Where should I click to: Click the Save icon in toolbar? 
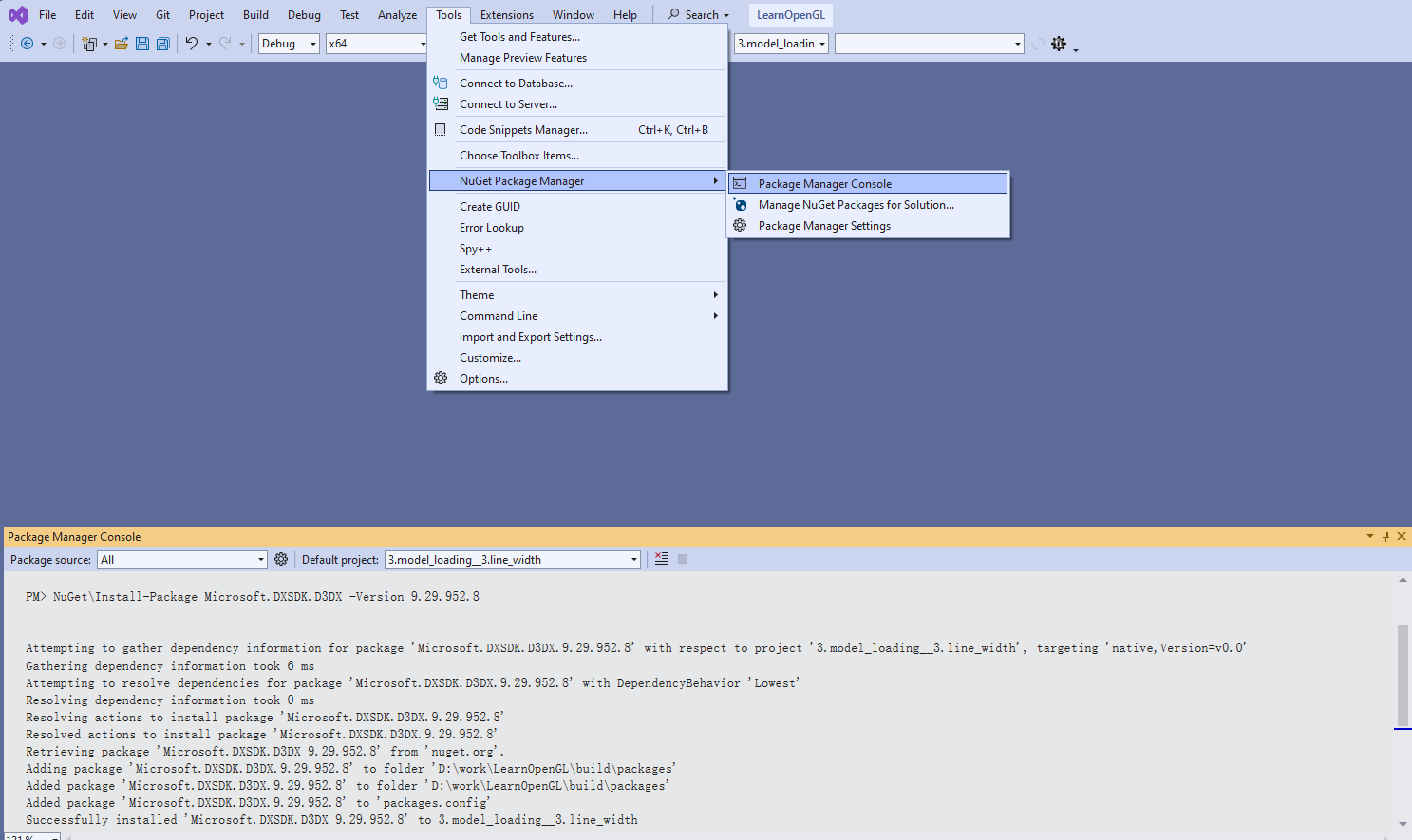point(142,44)
